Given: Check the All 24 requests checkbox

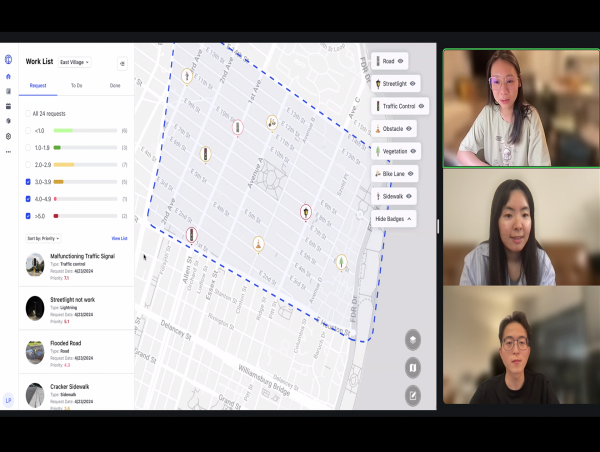Looking at the screenshot, I should [x=28, y=114].
